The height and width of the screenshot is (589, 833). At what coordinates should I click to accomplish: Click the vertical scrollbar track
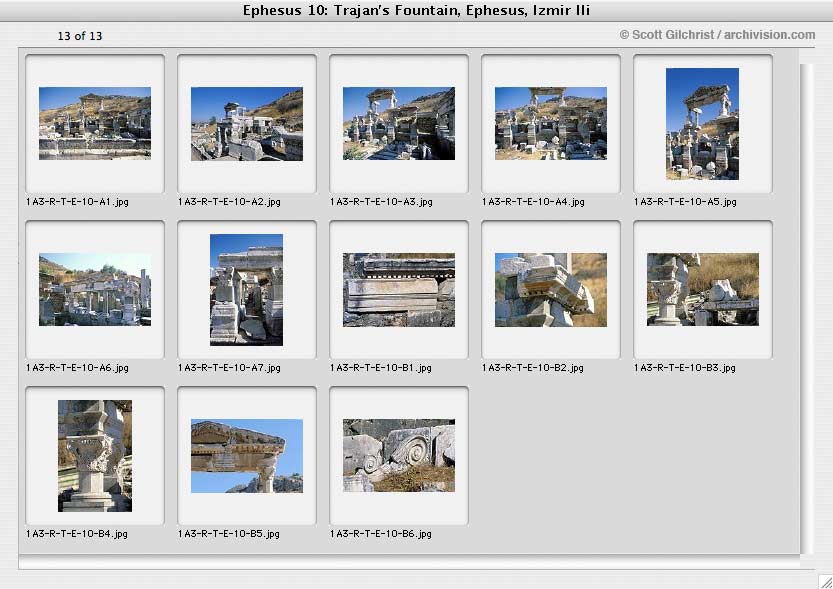click(x=806, y=308)
